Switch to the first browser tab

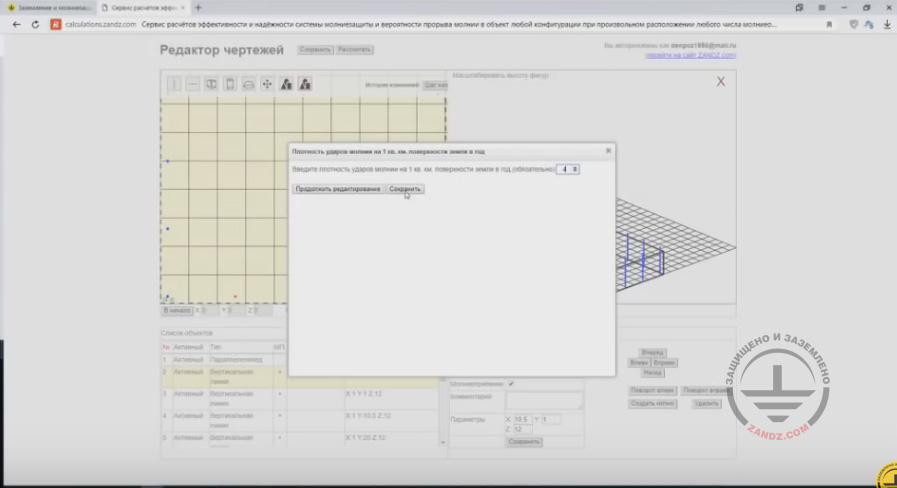49,8
